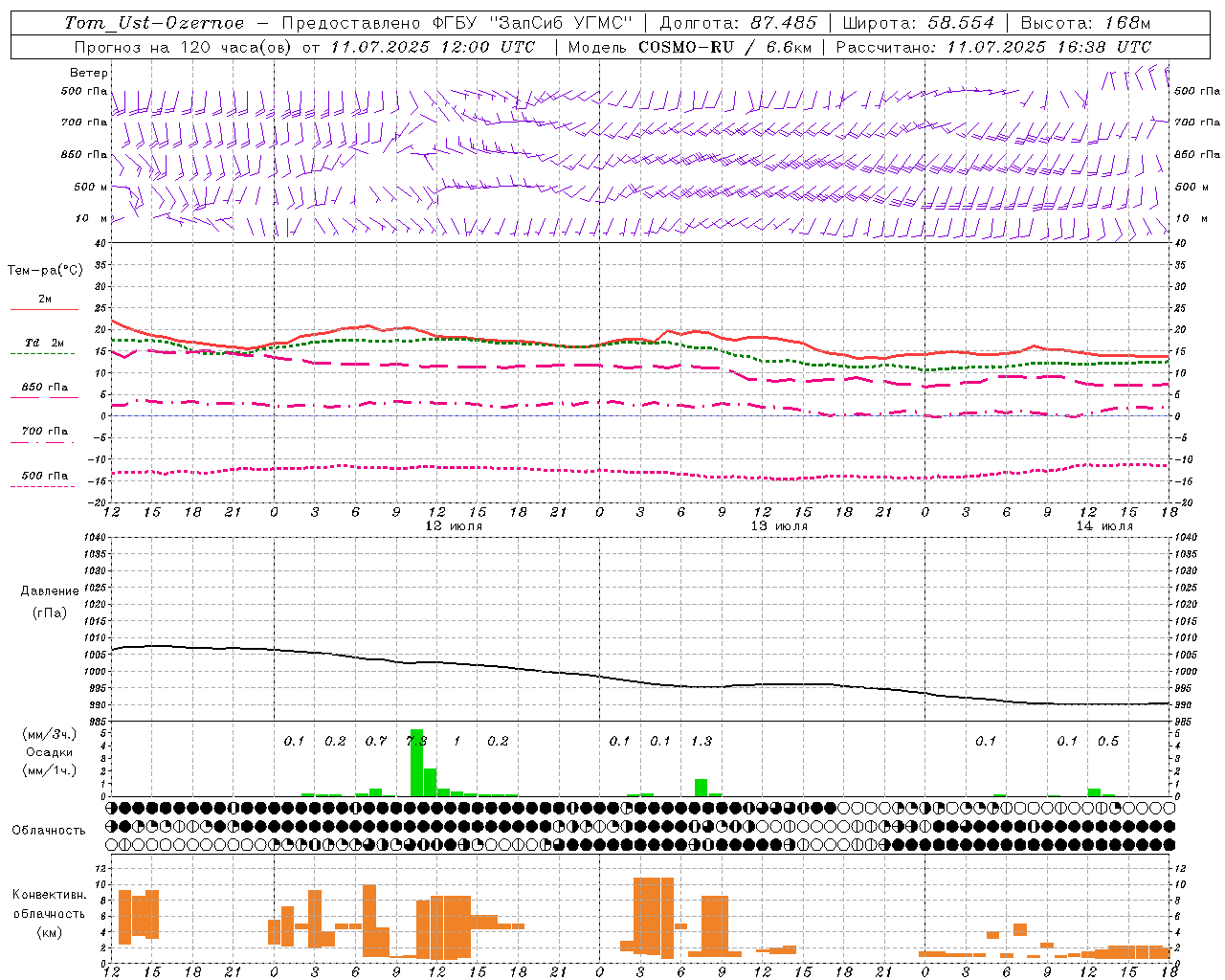Click the 0.5 precipitation value
Image resolution: width=1225 pixels, height=980 pixels.
tap(1108, 741)
